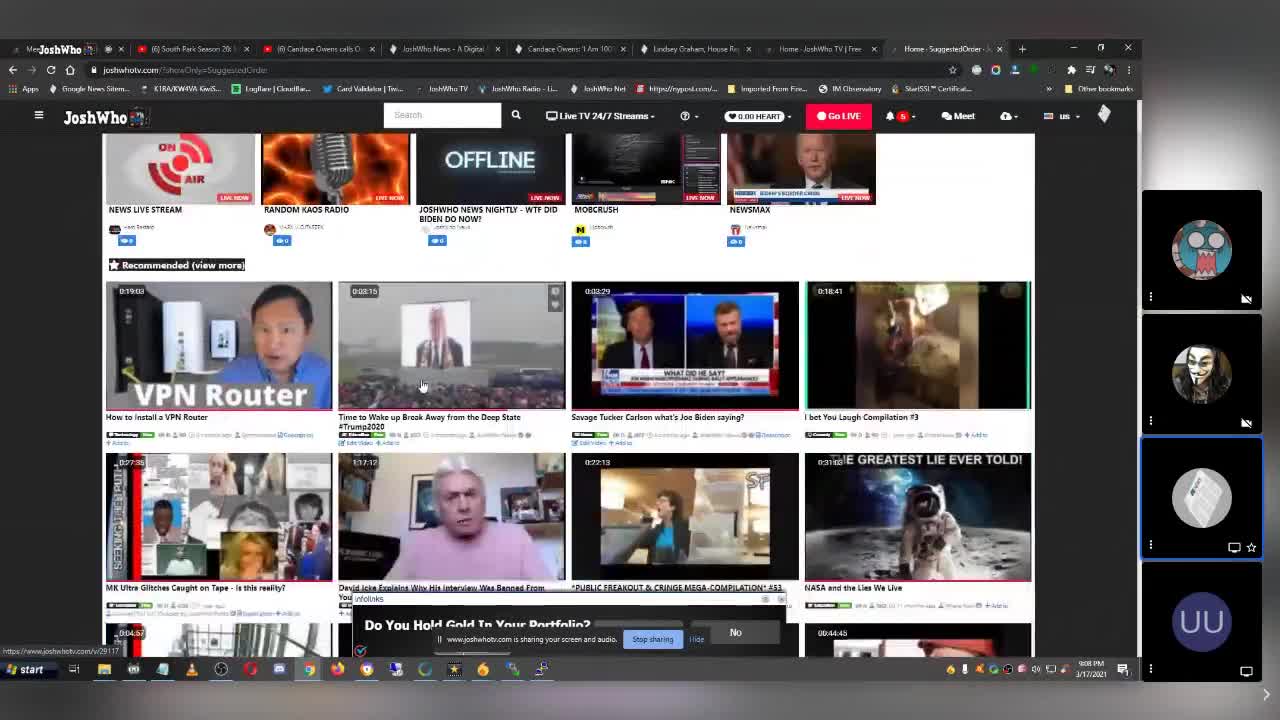
Task: Click the side panel next arrow
Action: [x=1265, y=695]
